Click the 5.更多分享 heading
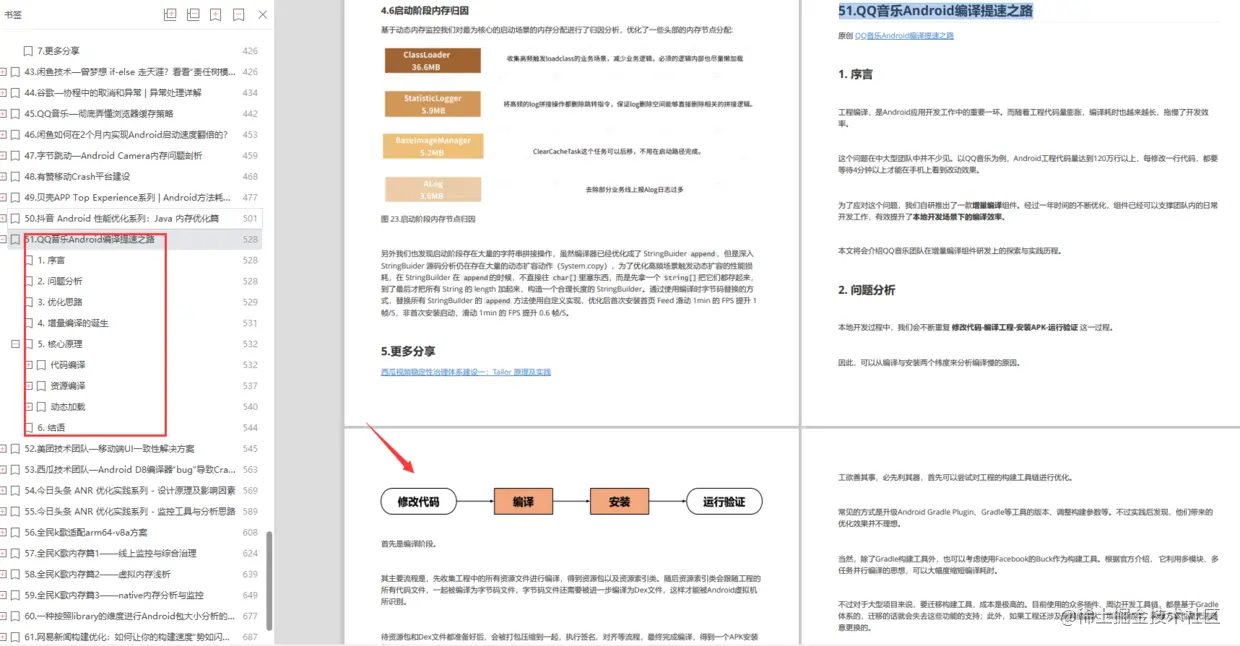Image resolution: width=1240 pixels, height=646 pixels. coord(408,351)
